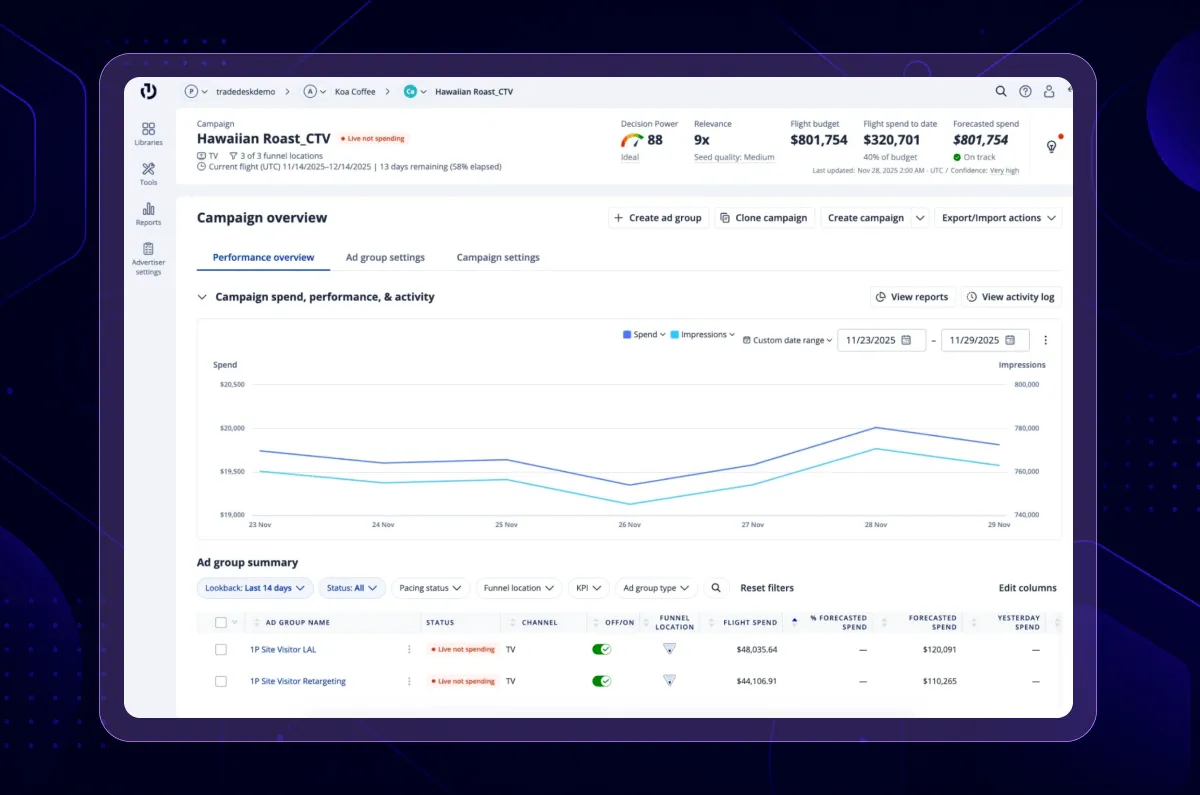Image resolution: width=1200 pixels, height=795 pixels.
Task: Collapse Campaign spend, performance, & activity section
Action: click(x=202, y=297)
